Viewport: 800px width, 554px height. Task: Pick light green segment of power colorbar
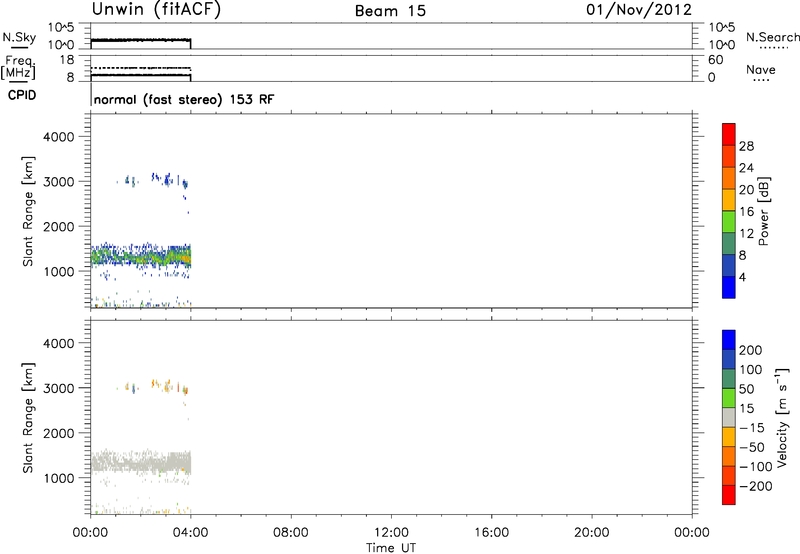pos(729,221)
